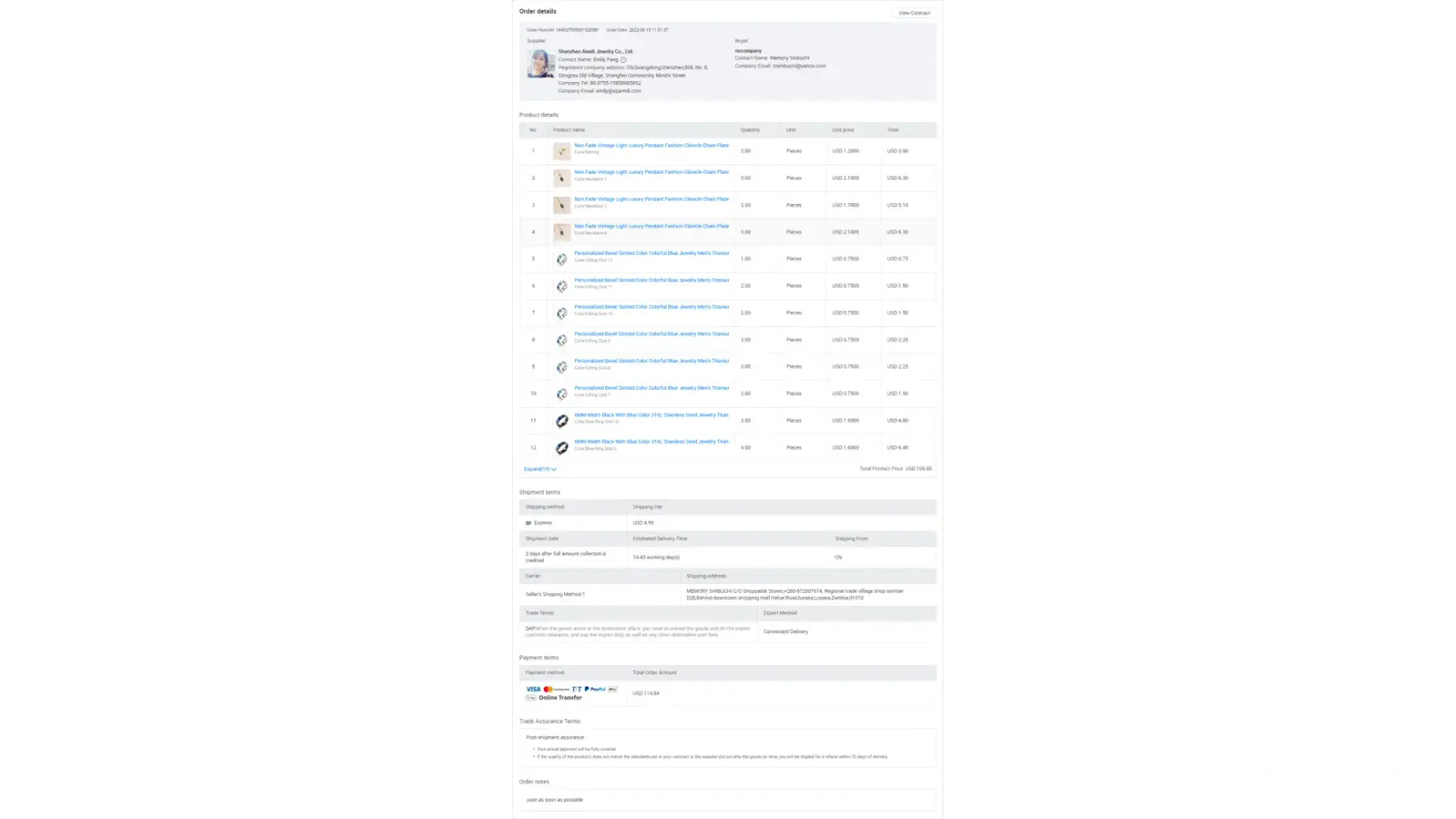The image size is (1456, 819).
Task: Click the chat icon beside Emily Fang
Action: click(x=623, y=60)
